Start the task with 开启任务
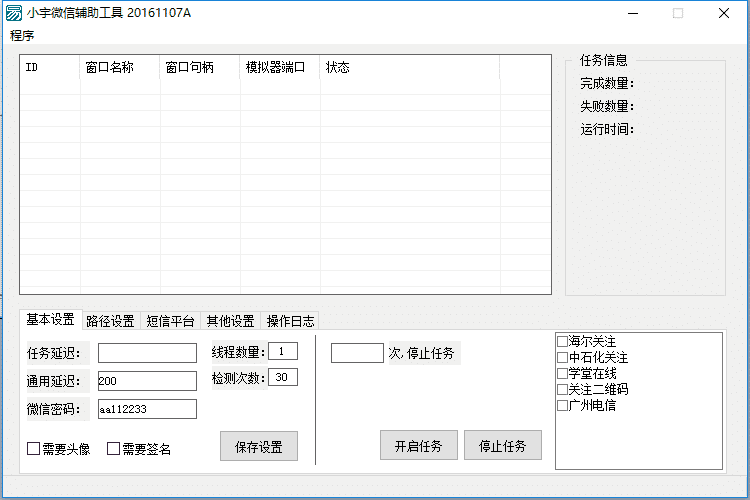The width and height of the screenshot is (750, 500). click(418, 445)
